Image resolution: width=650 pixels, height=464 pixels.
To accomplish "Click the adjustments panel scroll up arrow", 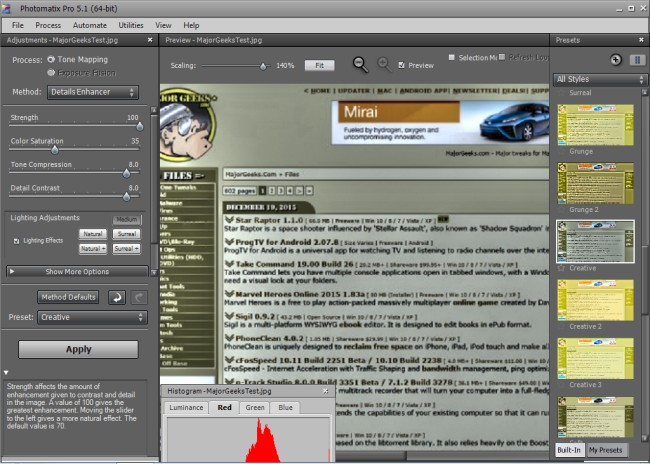I will [x=154, y=110].
